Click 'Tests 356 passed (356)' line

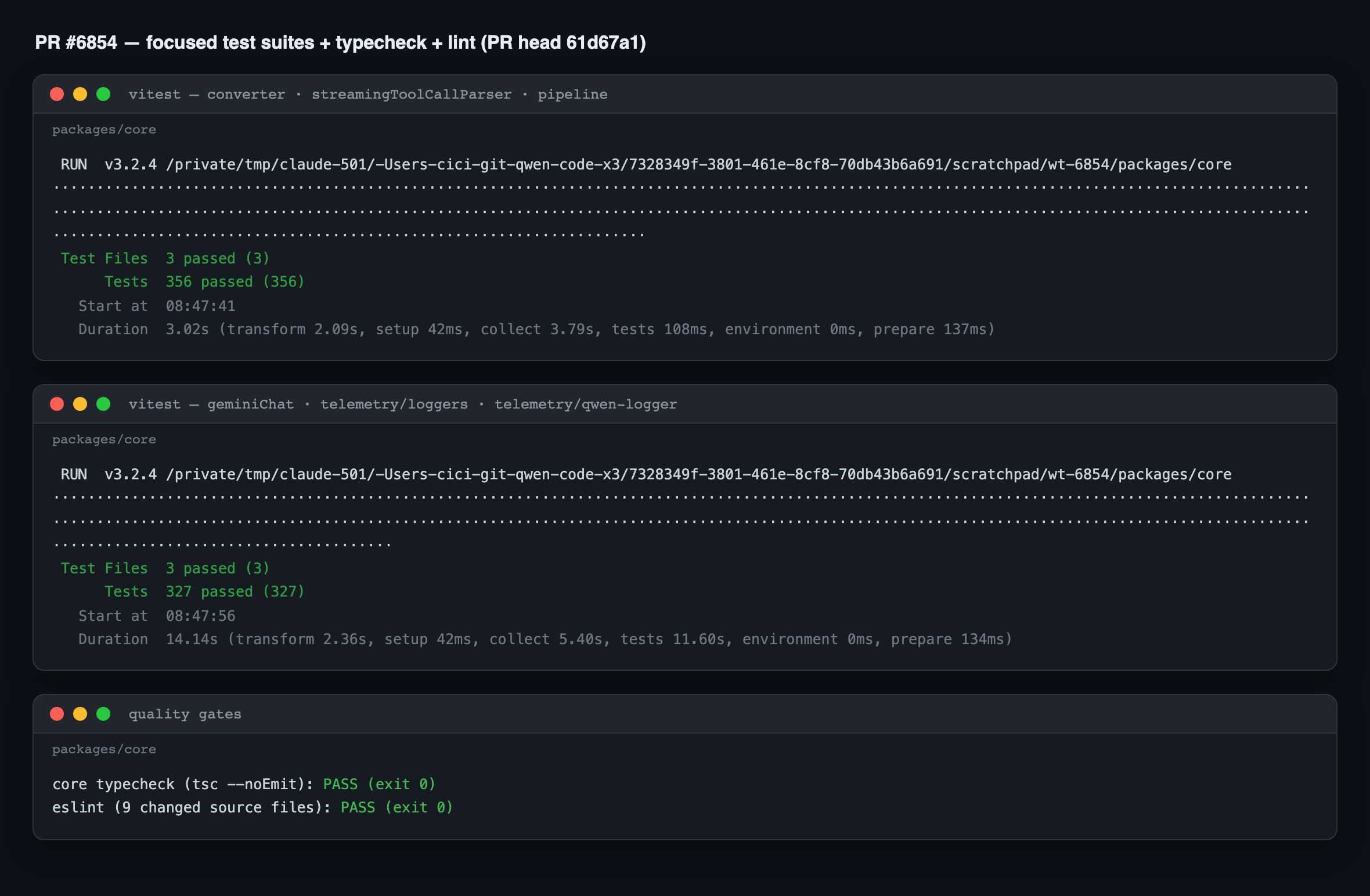point(204,282)
